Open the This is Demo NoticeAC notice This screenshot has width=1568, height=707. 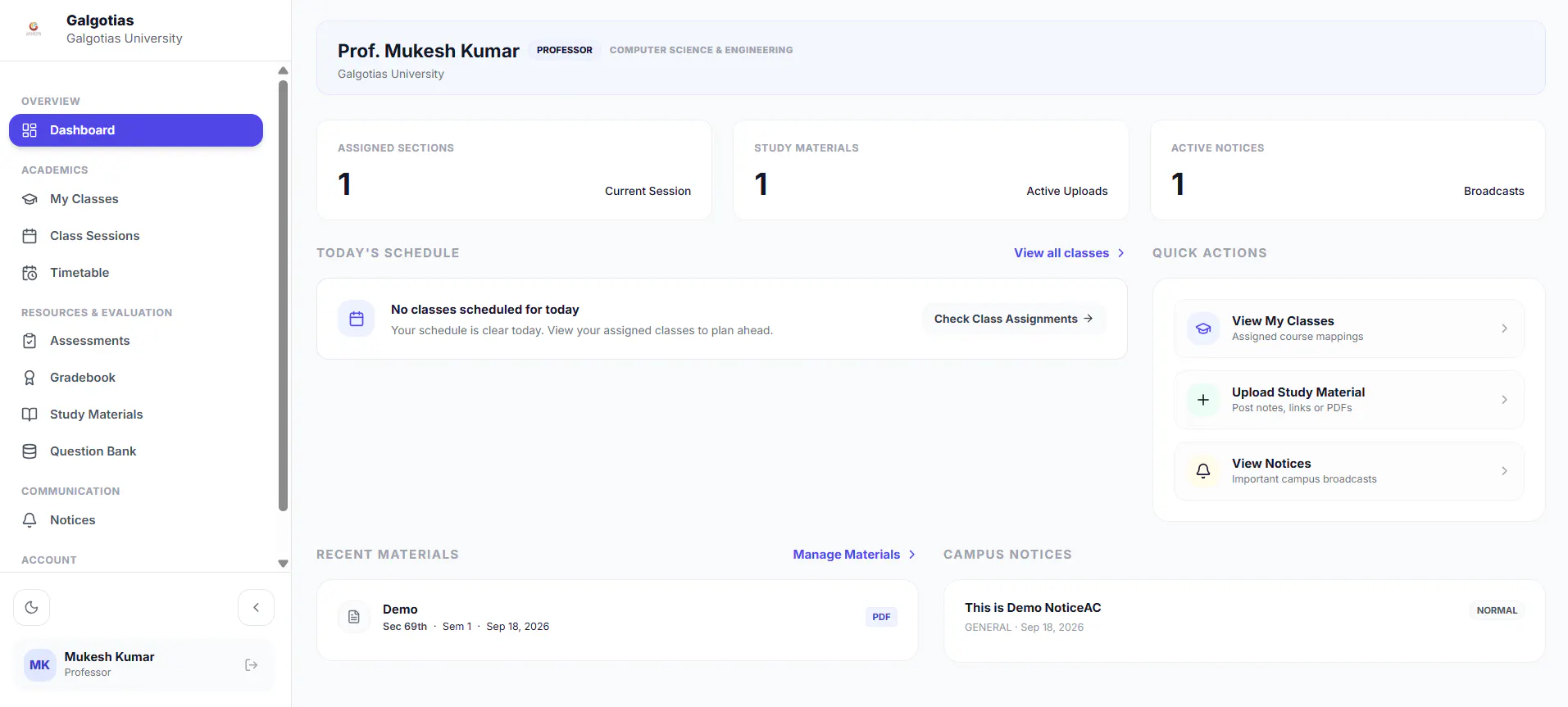click(x=1244, y=621)
